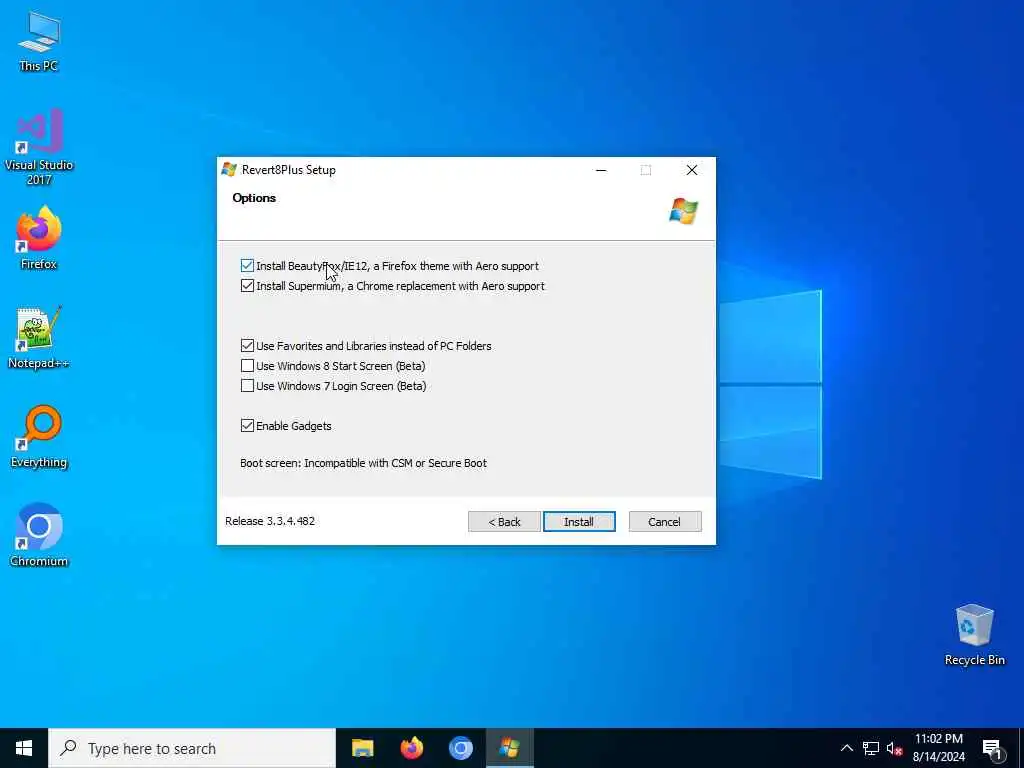Cancel the Revert8Plus setup
1024x768 pixels.
click(x=665, y=522)
